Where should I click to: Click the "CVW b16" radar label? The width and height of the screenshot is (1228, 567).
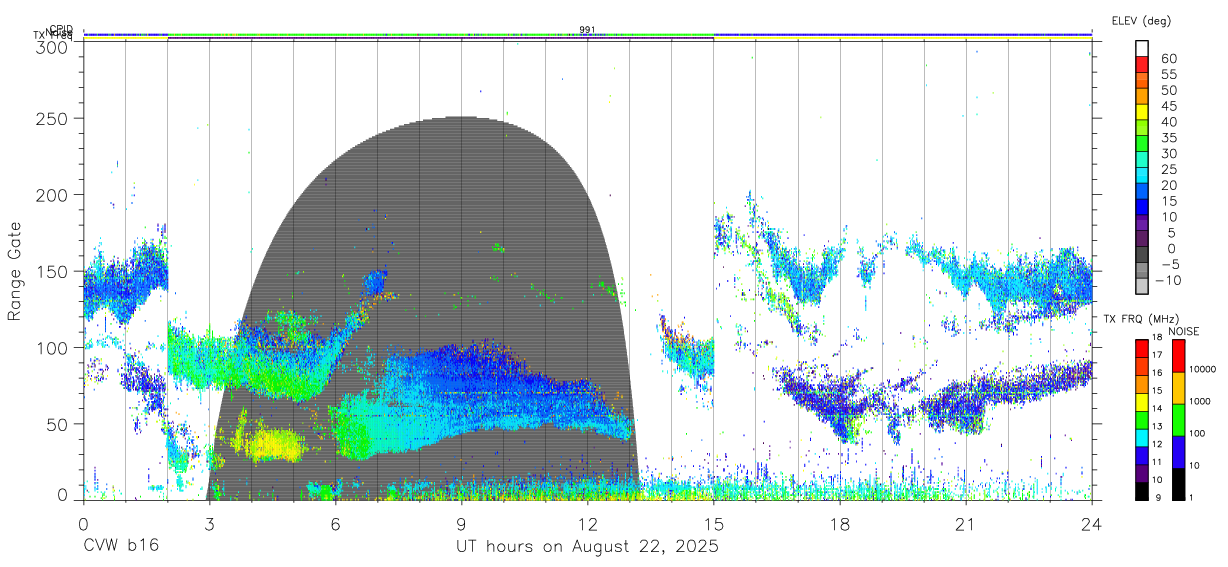[x=120, y=547]
